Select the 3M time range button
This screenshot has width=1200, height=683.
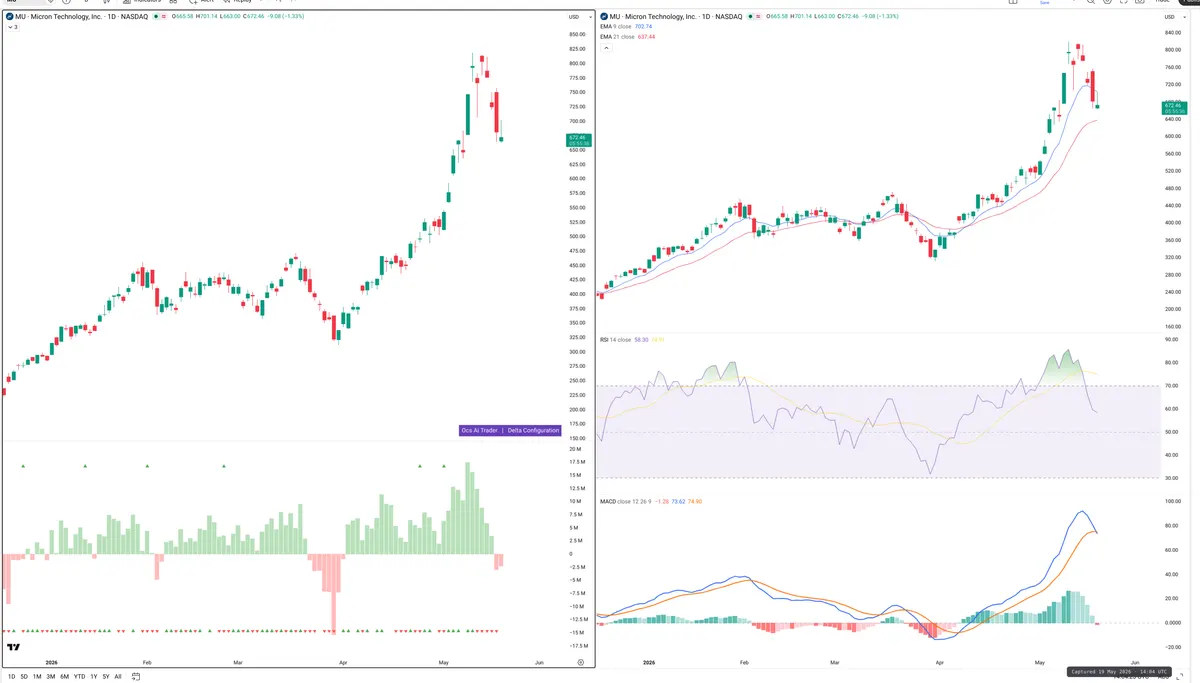click(x=50, y=676)
